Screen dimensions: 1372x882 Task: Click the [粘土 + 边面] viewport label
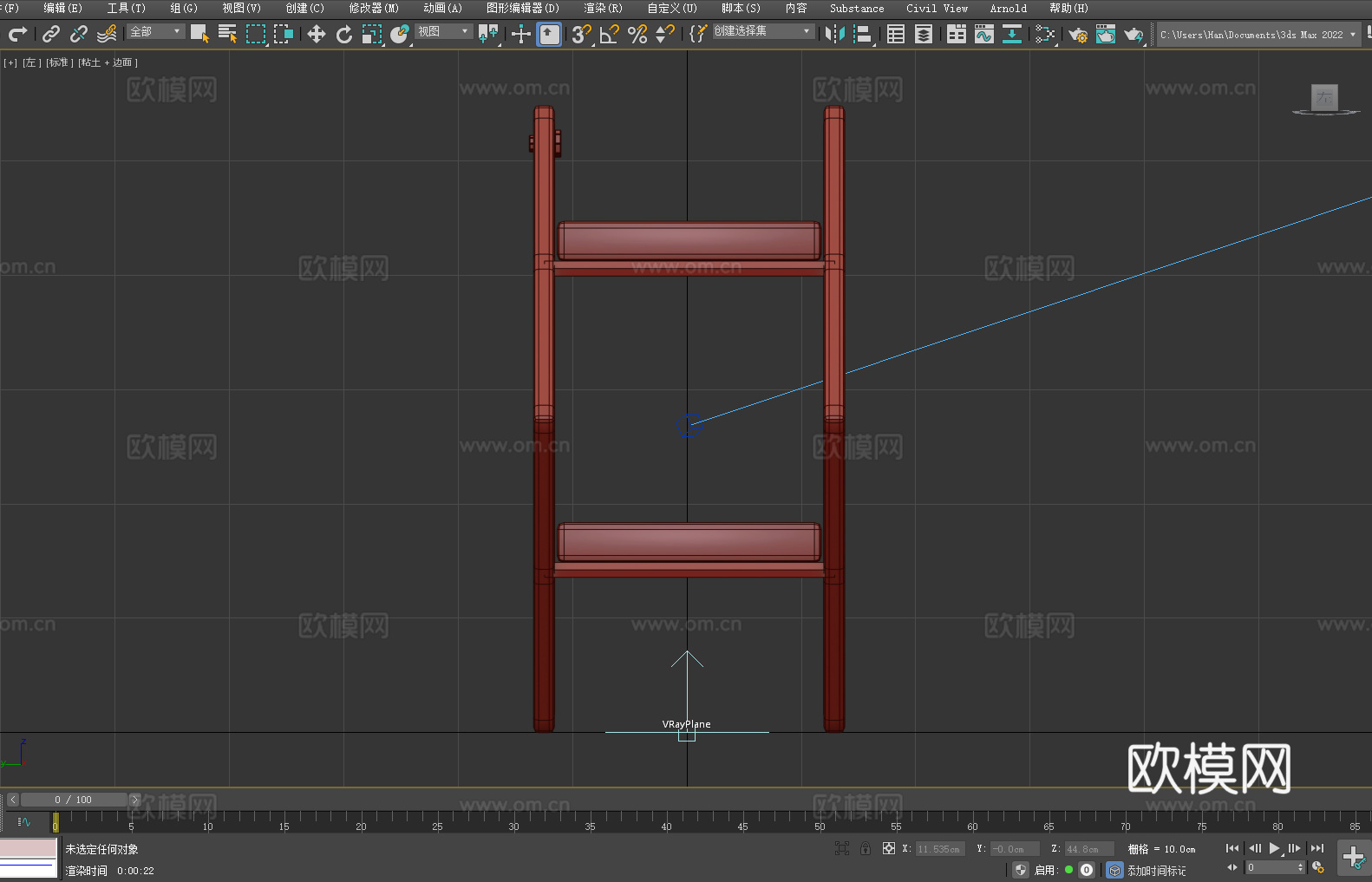point(108,62)
